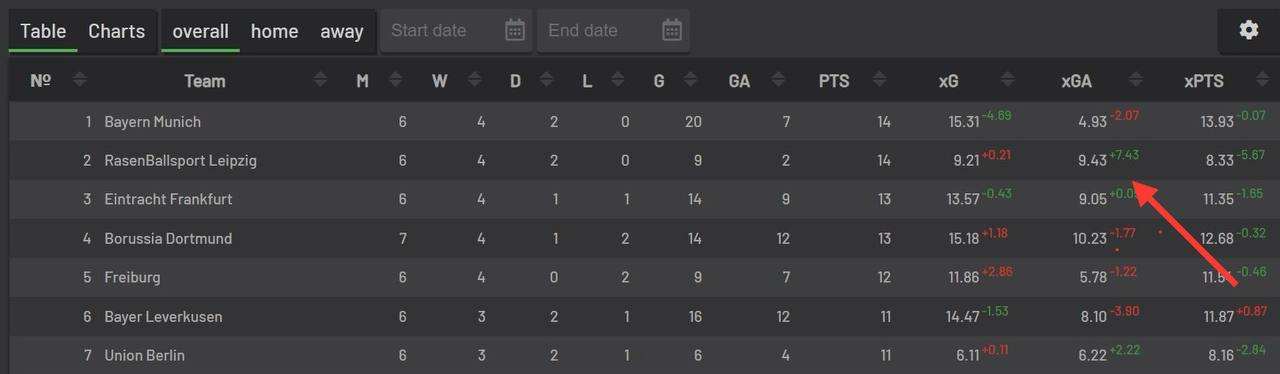The height and width of the screenshot is (374, 1280).
Task: Open calendar picker in Start date field
Action: coord(515,30)
